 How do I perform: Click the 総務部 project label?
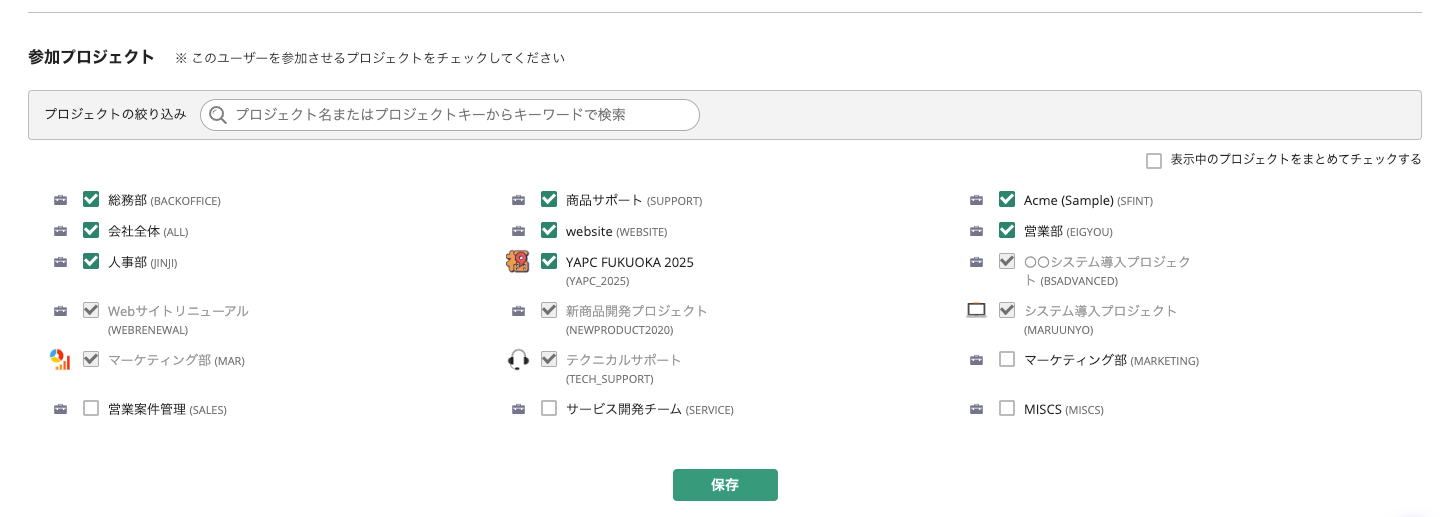click(164, 200)
